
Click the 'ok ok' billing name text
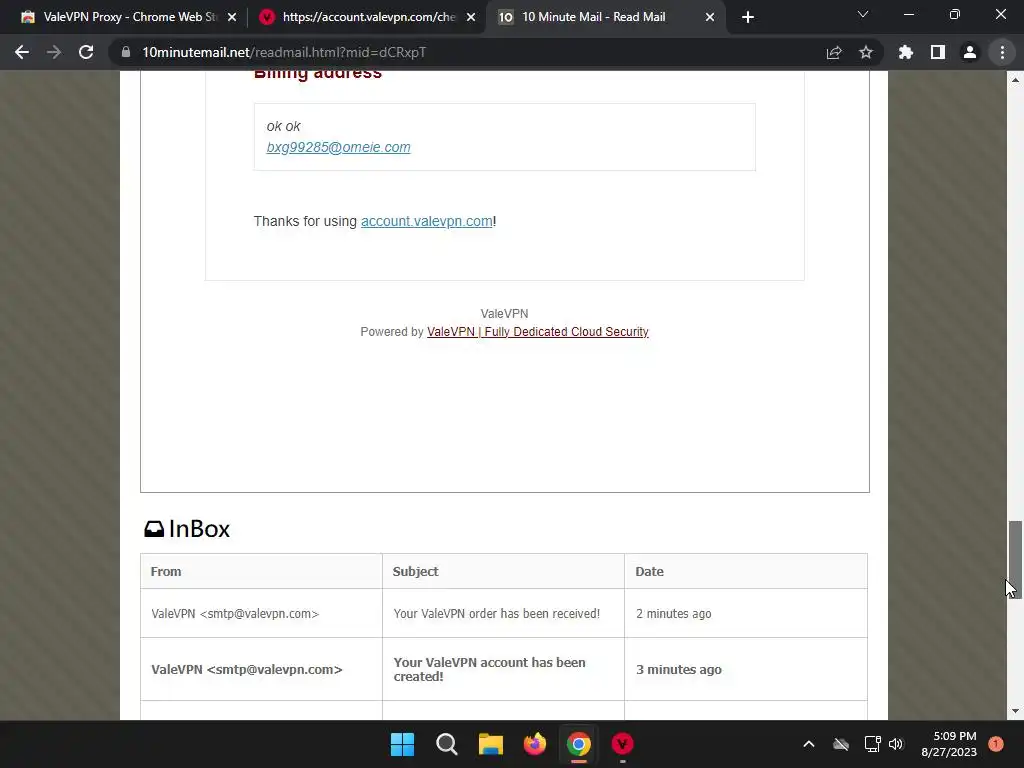[283, 126]
